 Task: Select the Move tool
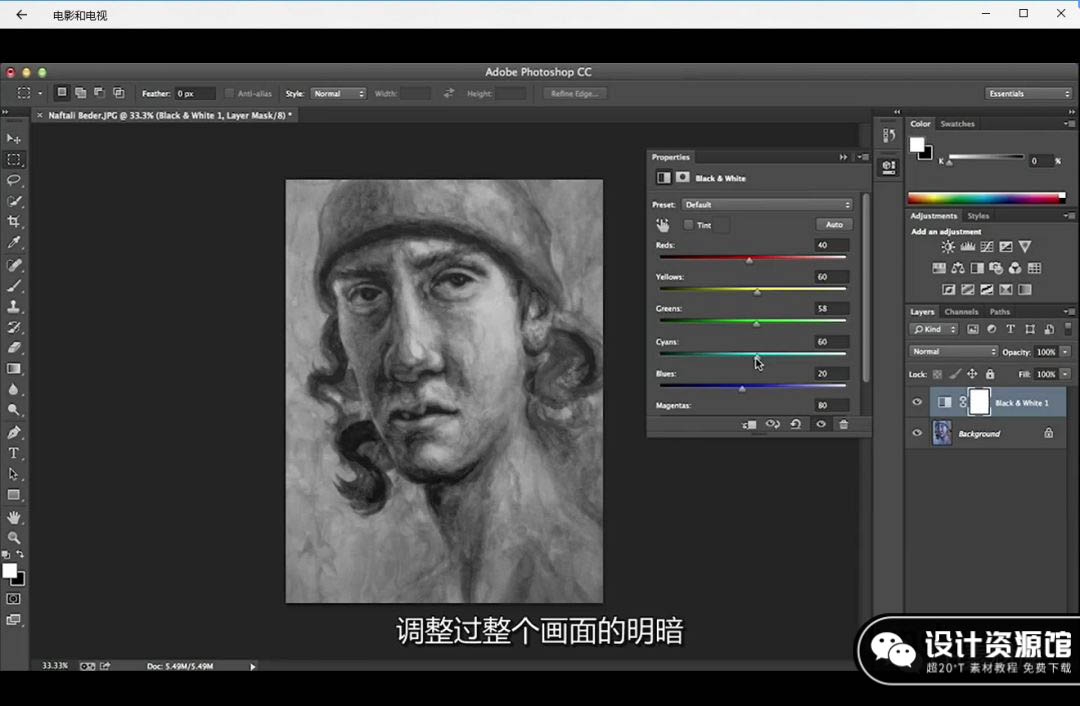click(14, 138)
